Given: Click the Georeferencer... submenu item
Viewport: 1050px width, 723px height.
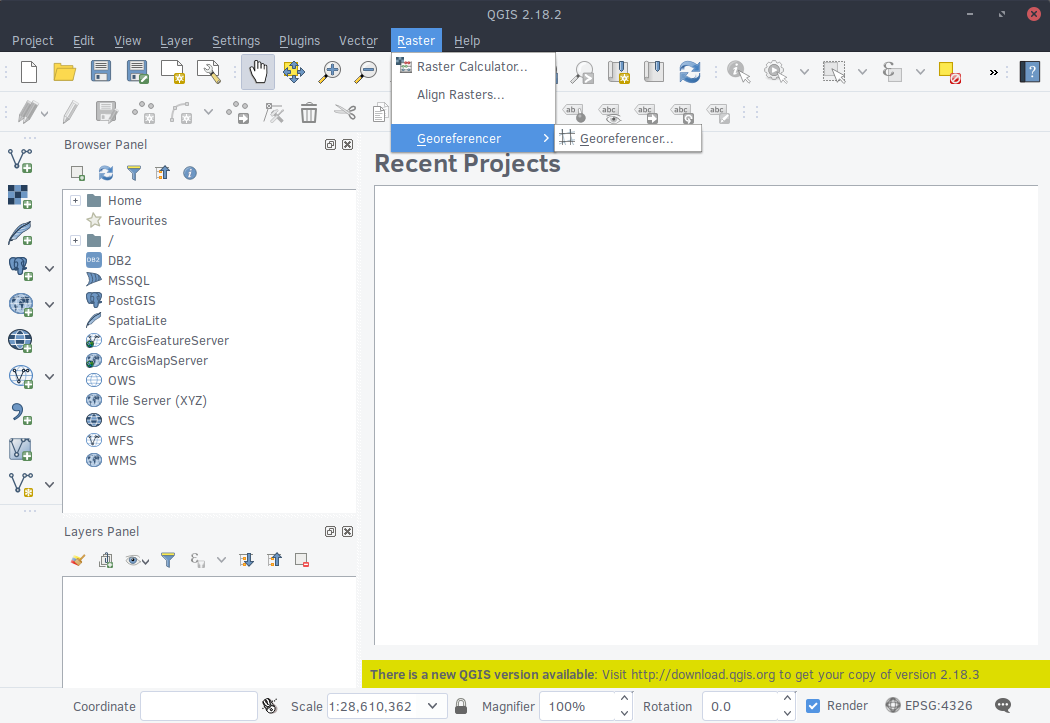Looking at the screenshot, I should click(628, 139).
